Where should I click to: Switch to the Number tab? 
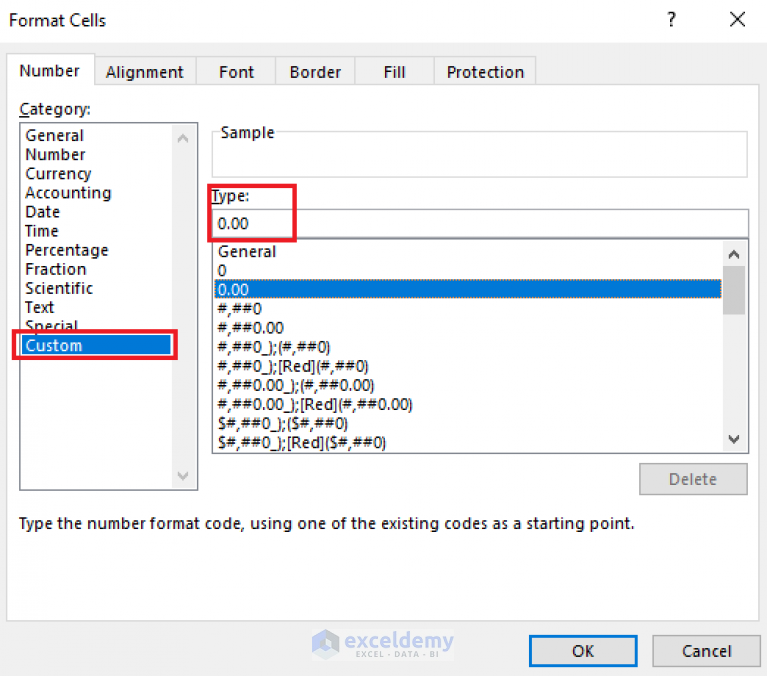(50, 71)
